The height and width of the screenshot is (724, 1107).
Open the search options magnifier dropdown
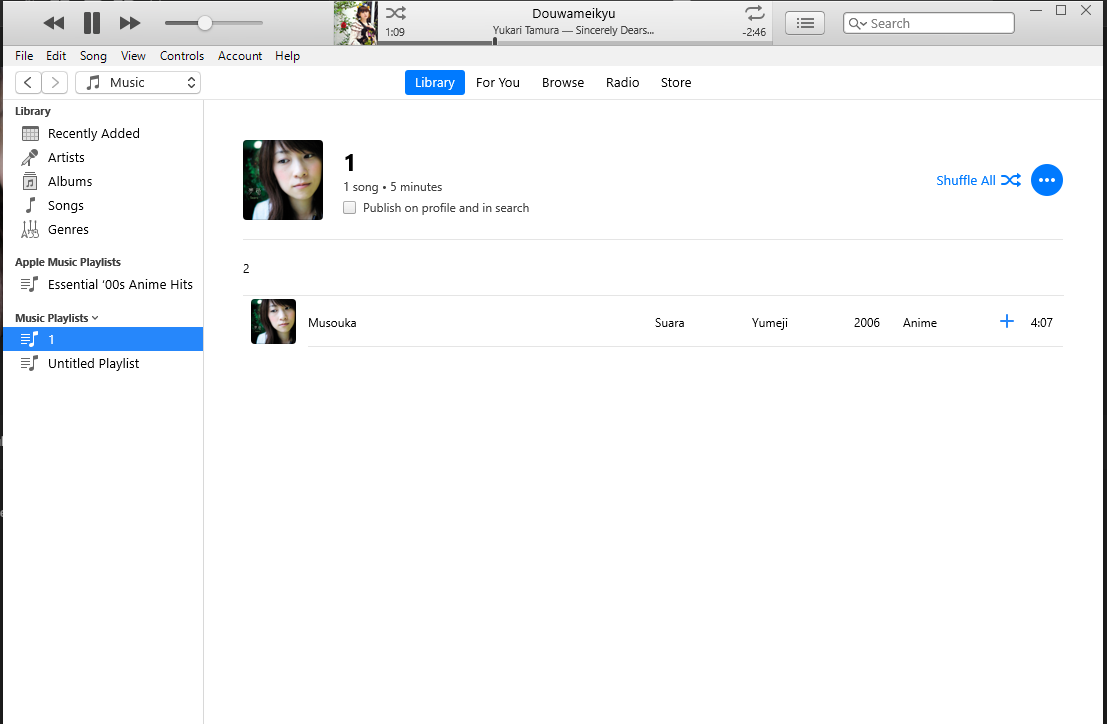pyautogui.click(x=857, y=23)
